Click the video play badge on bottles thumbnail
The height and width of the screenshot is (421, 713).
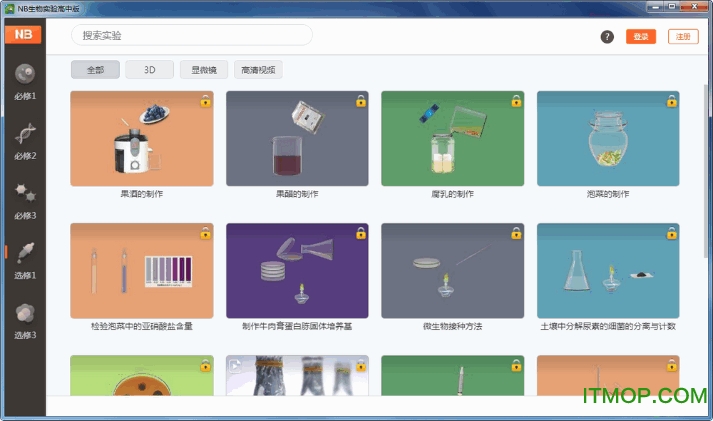click(x=235, y=366)
